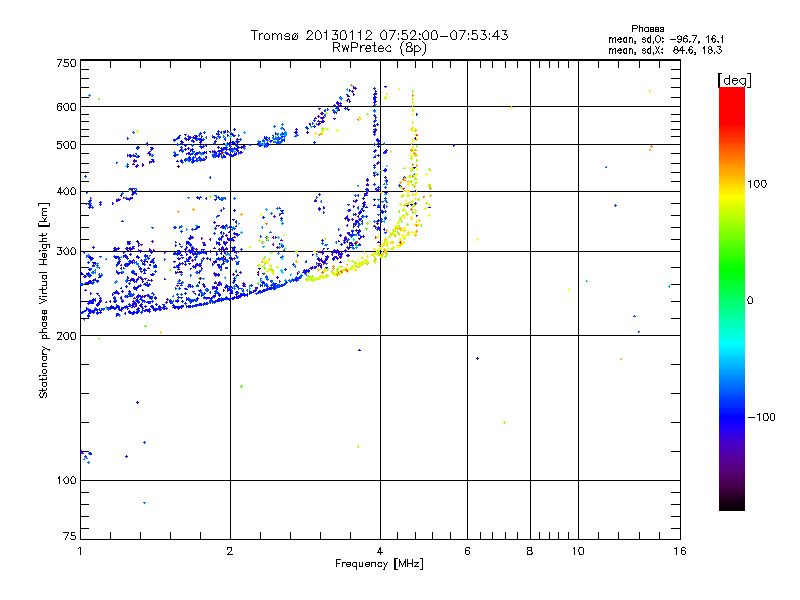Click y-axis tick label '75'
800x600 pixels.
tap(70, 536)
